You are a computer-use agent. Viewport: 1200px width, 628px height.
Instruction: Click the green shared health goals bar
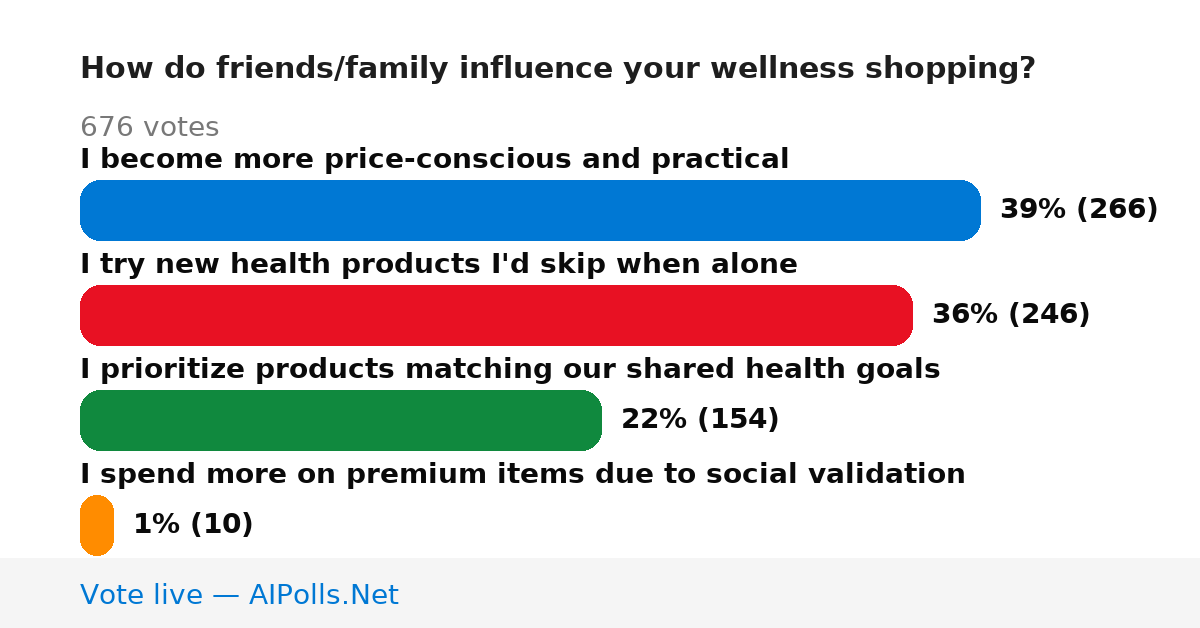(x=341, y=420)
